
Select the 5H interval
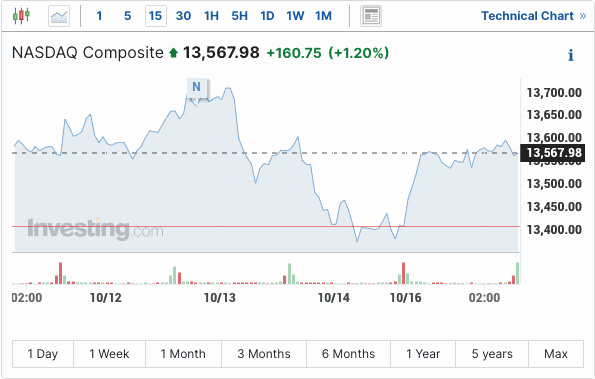pyautogui.click(x=239, y=16)
